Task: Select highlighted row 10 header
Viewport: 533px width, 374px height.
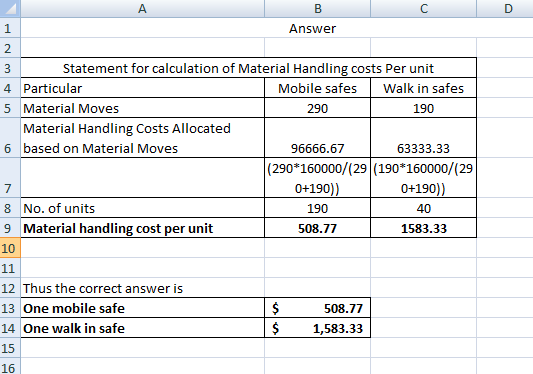Action: pos(10,248)
